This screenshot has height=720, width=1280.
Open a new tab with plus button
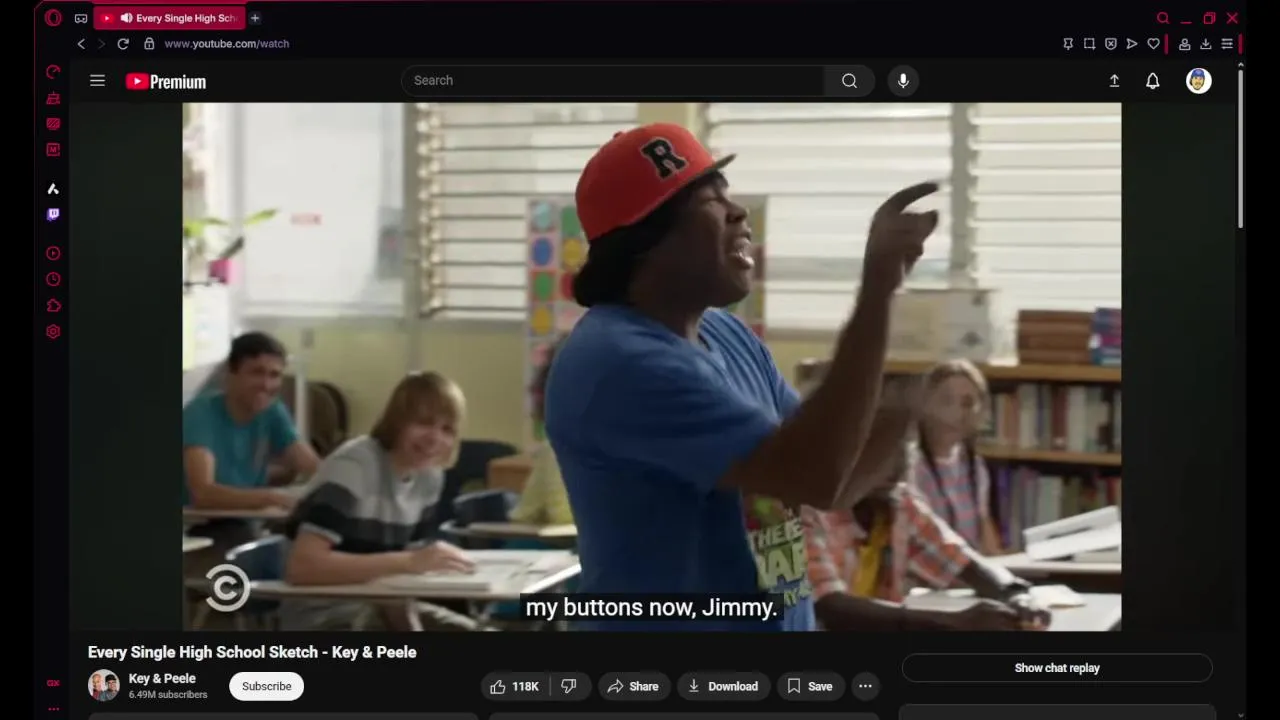point(255,18)
